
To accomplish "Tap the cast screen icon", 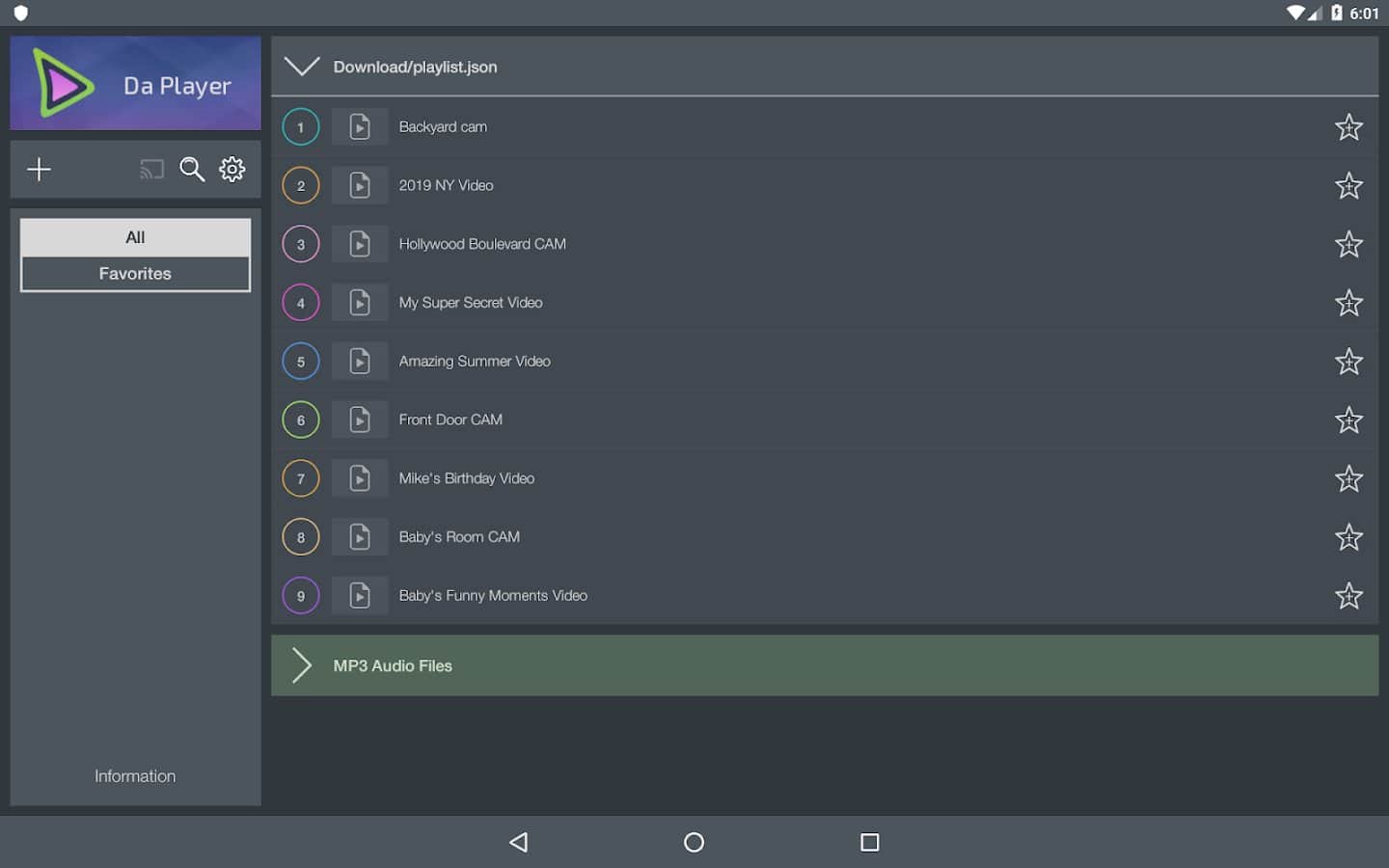I will coord(151,170).
